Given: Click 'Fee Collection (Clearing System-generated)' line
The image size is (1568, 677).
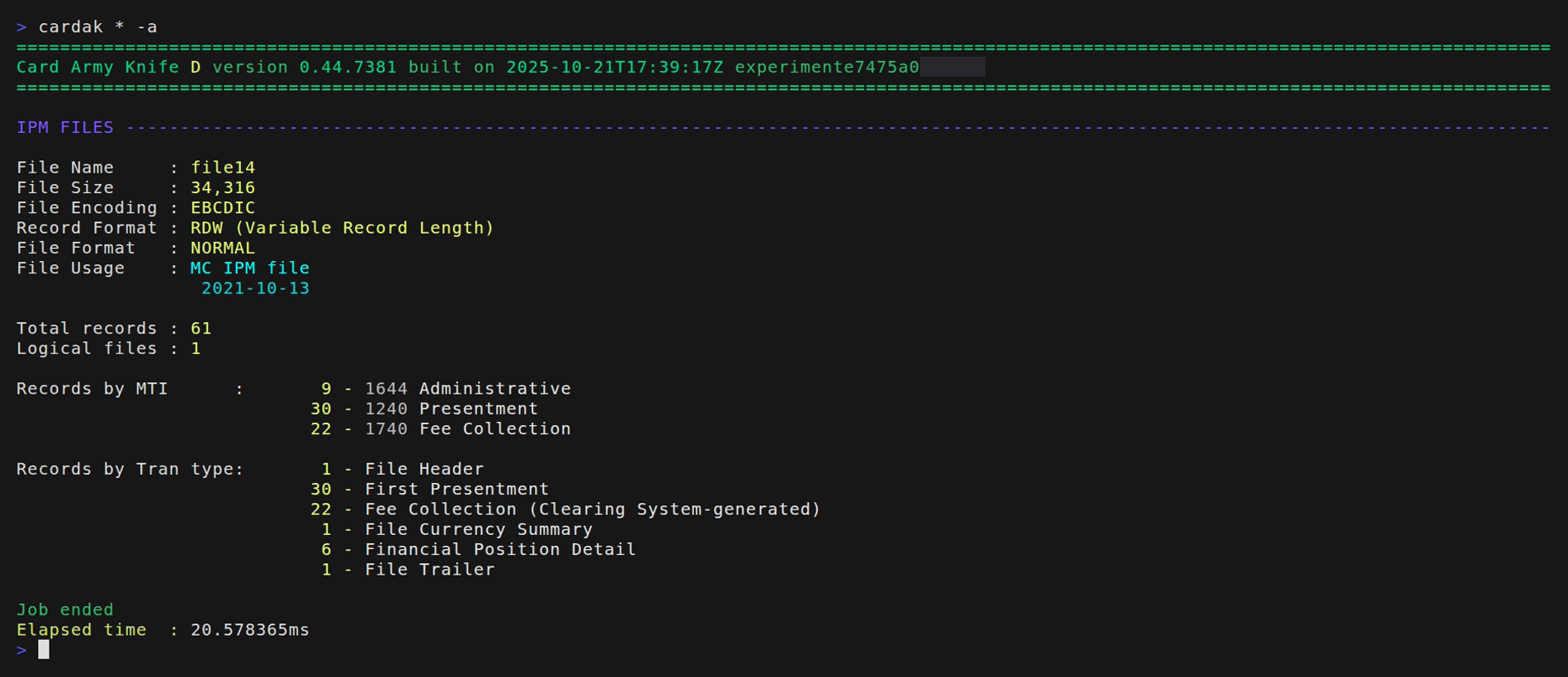Looking at the screenshot, I should pos(593,509).
